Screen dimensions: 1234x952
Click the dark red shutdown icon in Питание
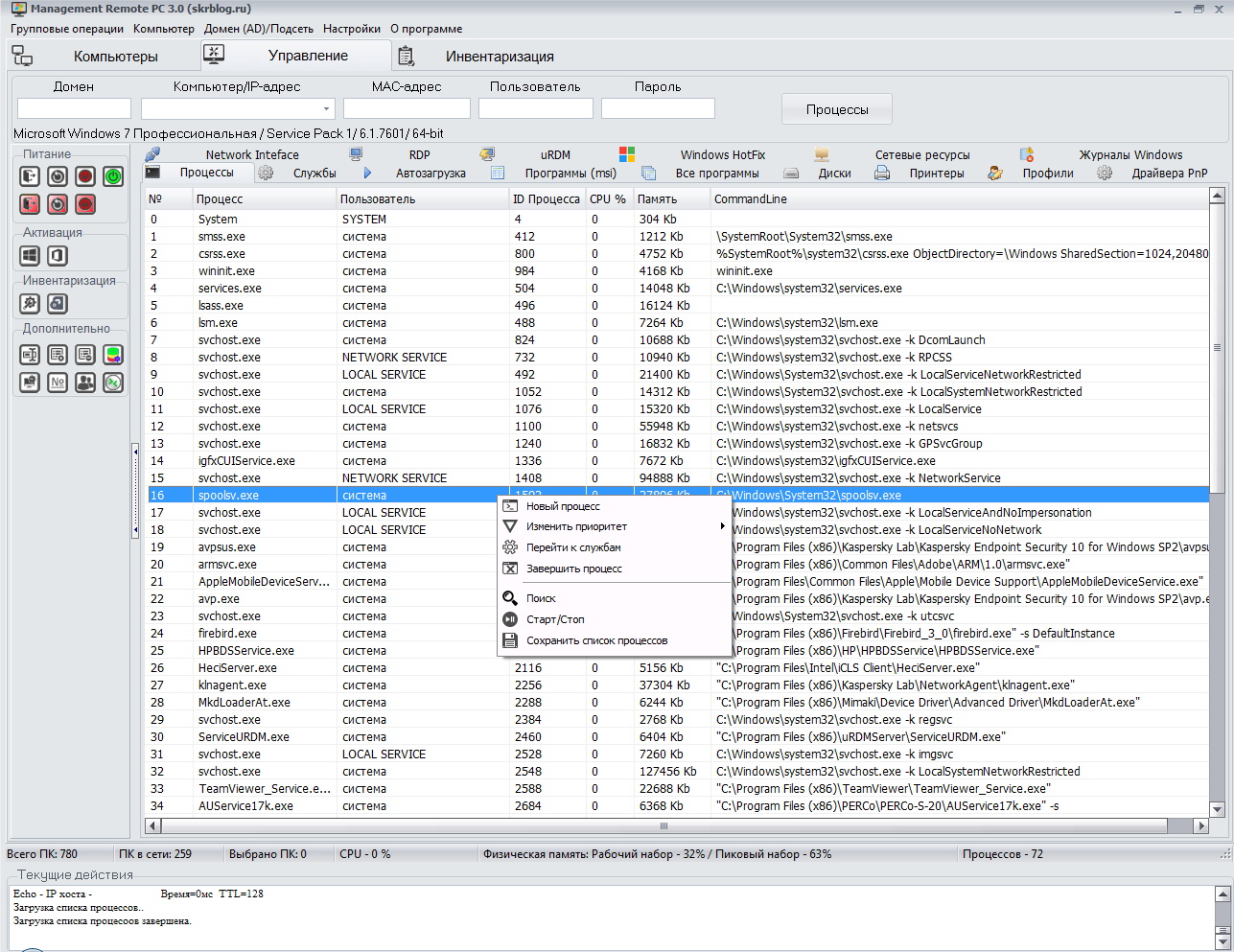tap(85, 176)
